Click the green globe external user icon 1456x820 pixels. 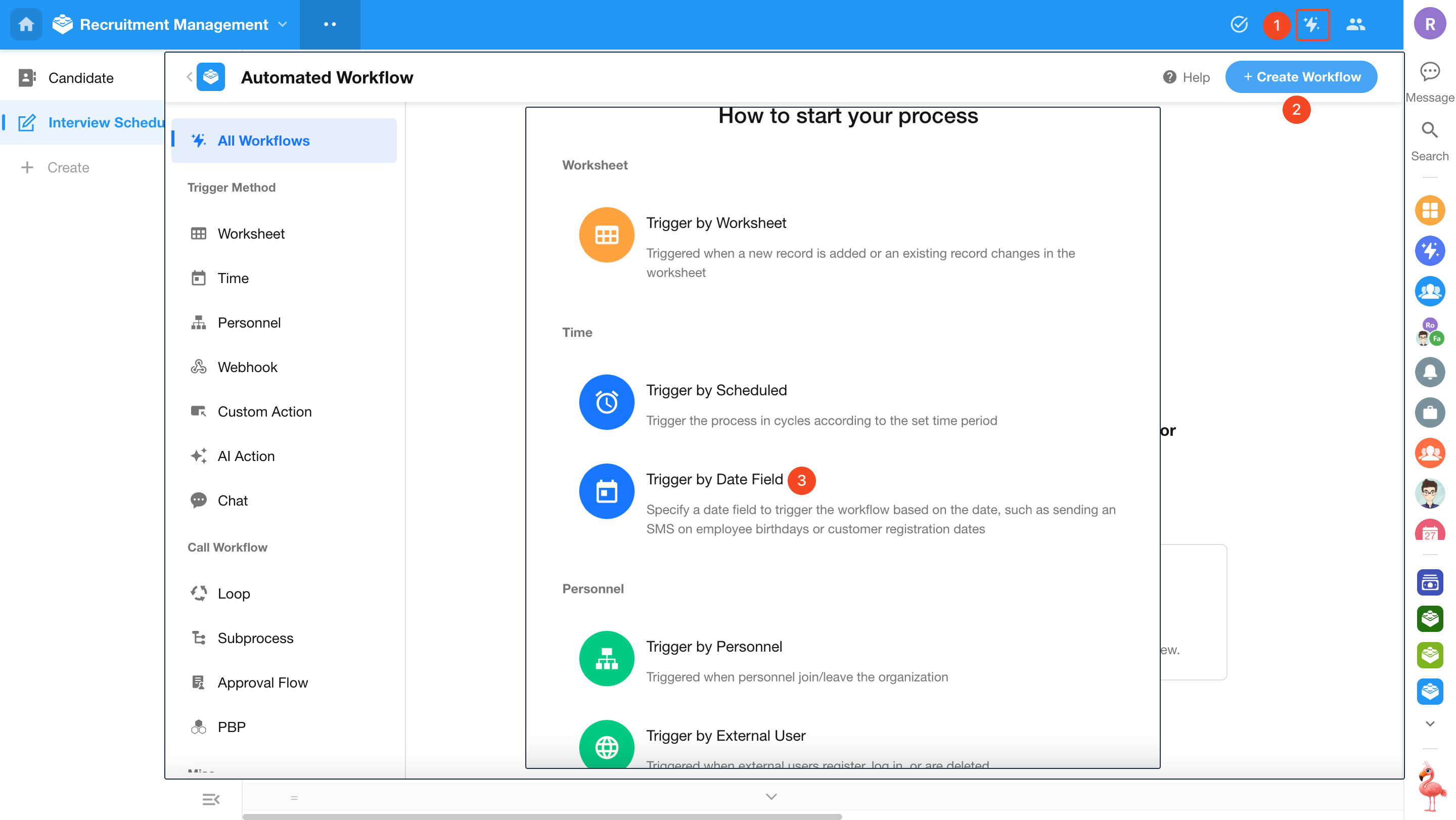(x=607, y=744)
